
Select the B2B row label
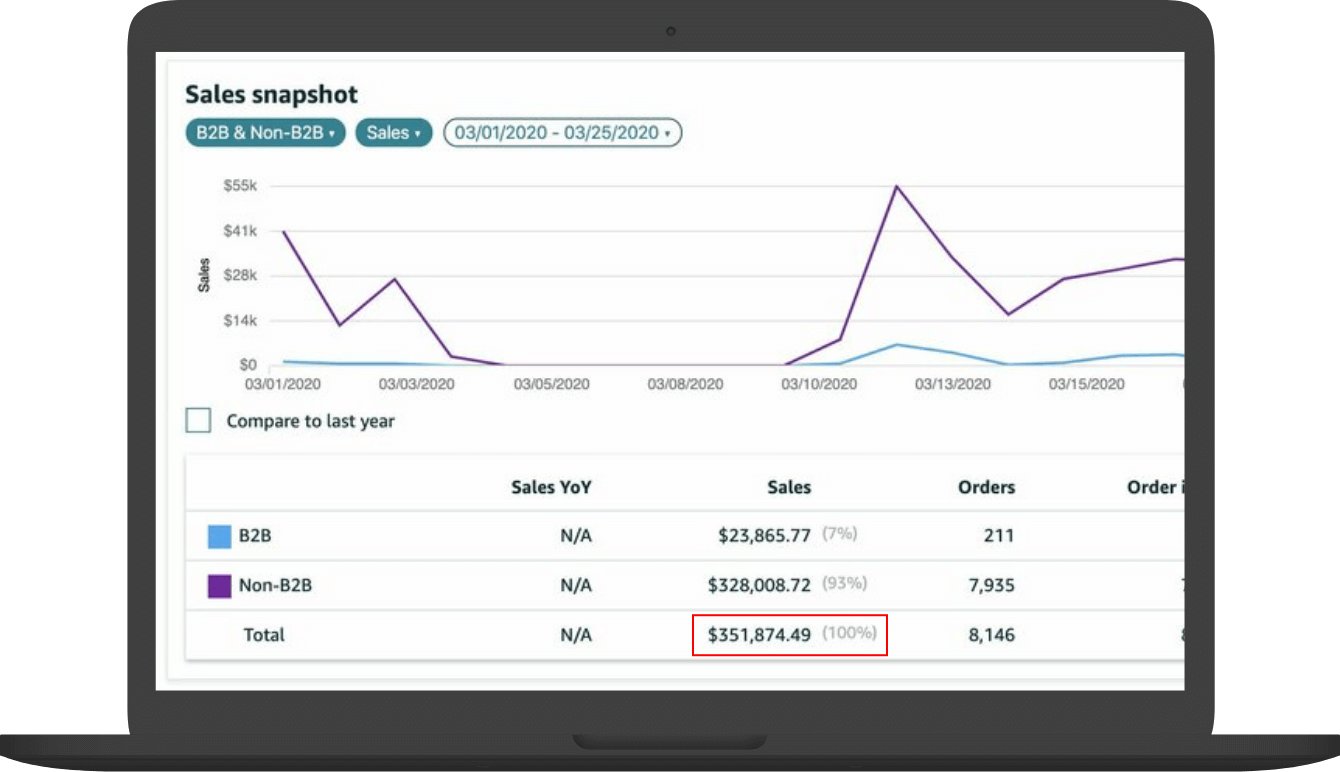point(255,536)
